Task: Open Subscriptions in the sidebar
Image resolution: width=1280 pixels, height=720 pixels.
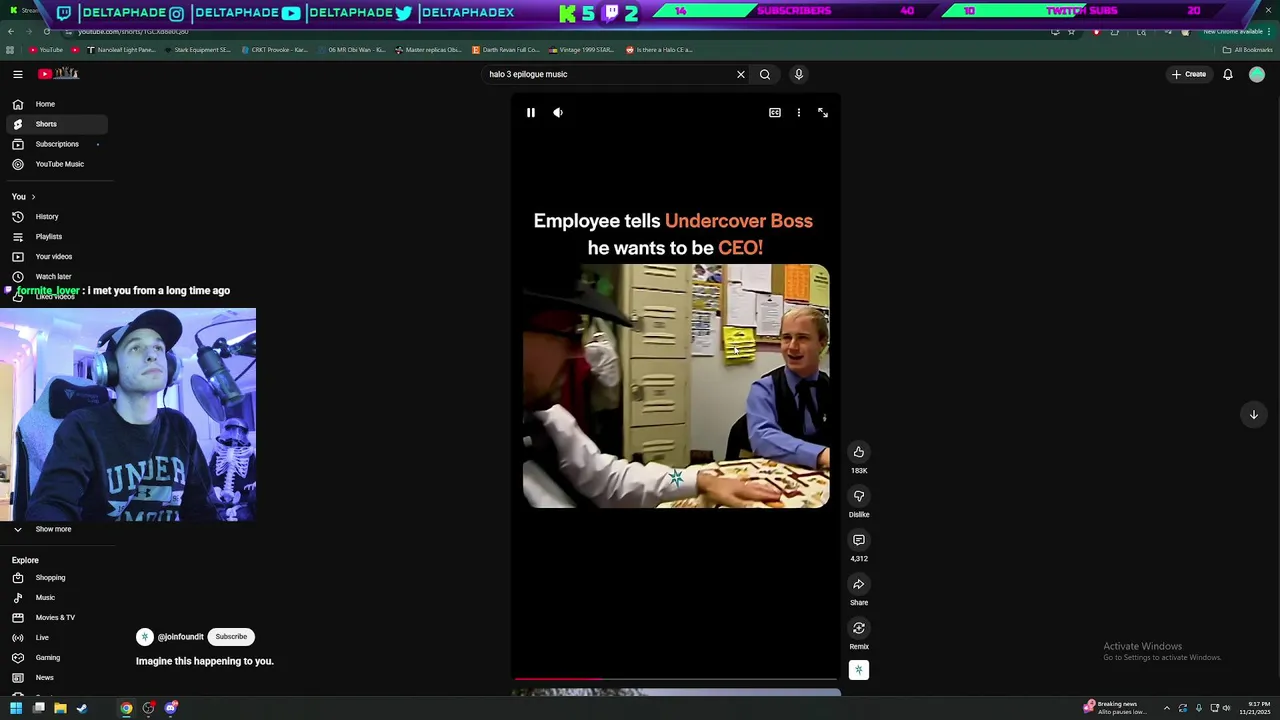Action: pyautogui.click(x=56, y=144)
